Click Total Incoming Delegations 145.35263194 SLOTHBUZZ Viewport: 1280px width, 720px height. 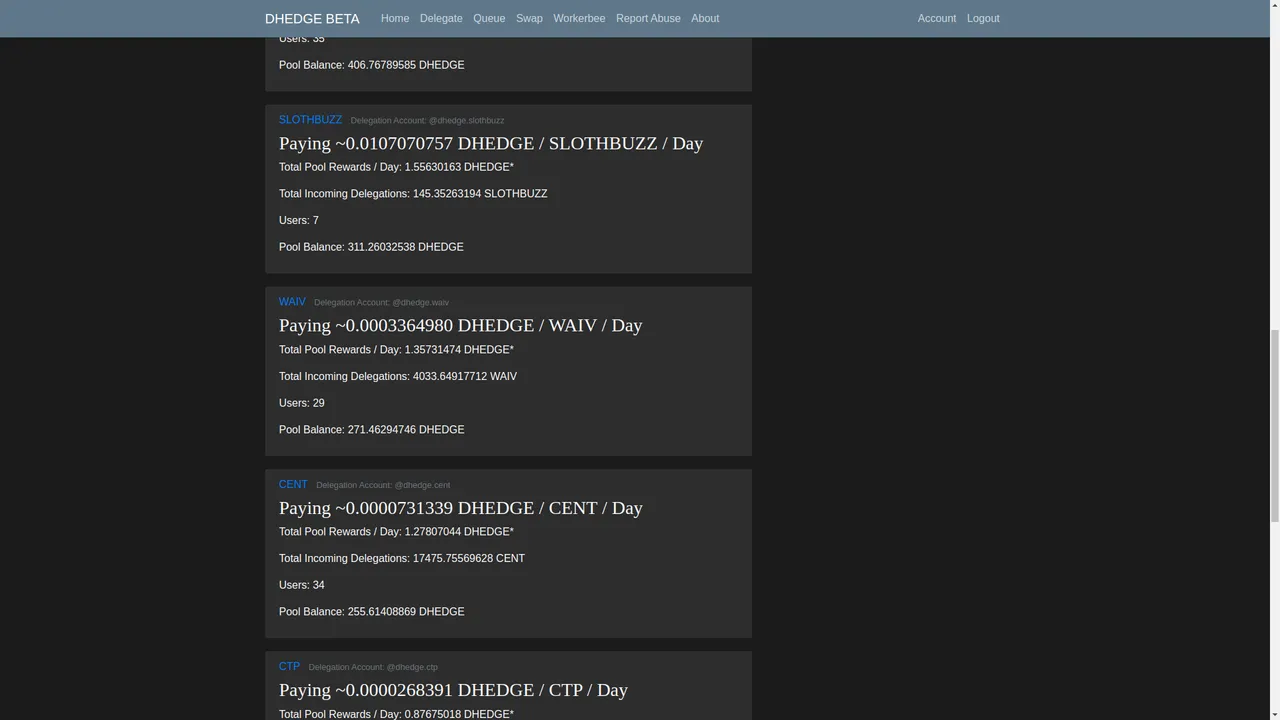[x=413, y=194]
